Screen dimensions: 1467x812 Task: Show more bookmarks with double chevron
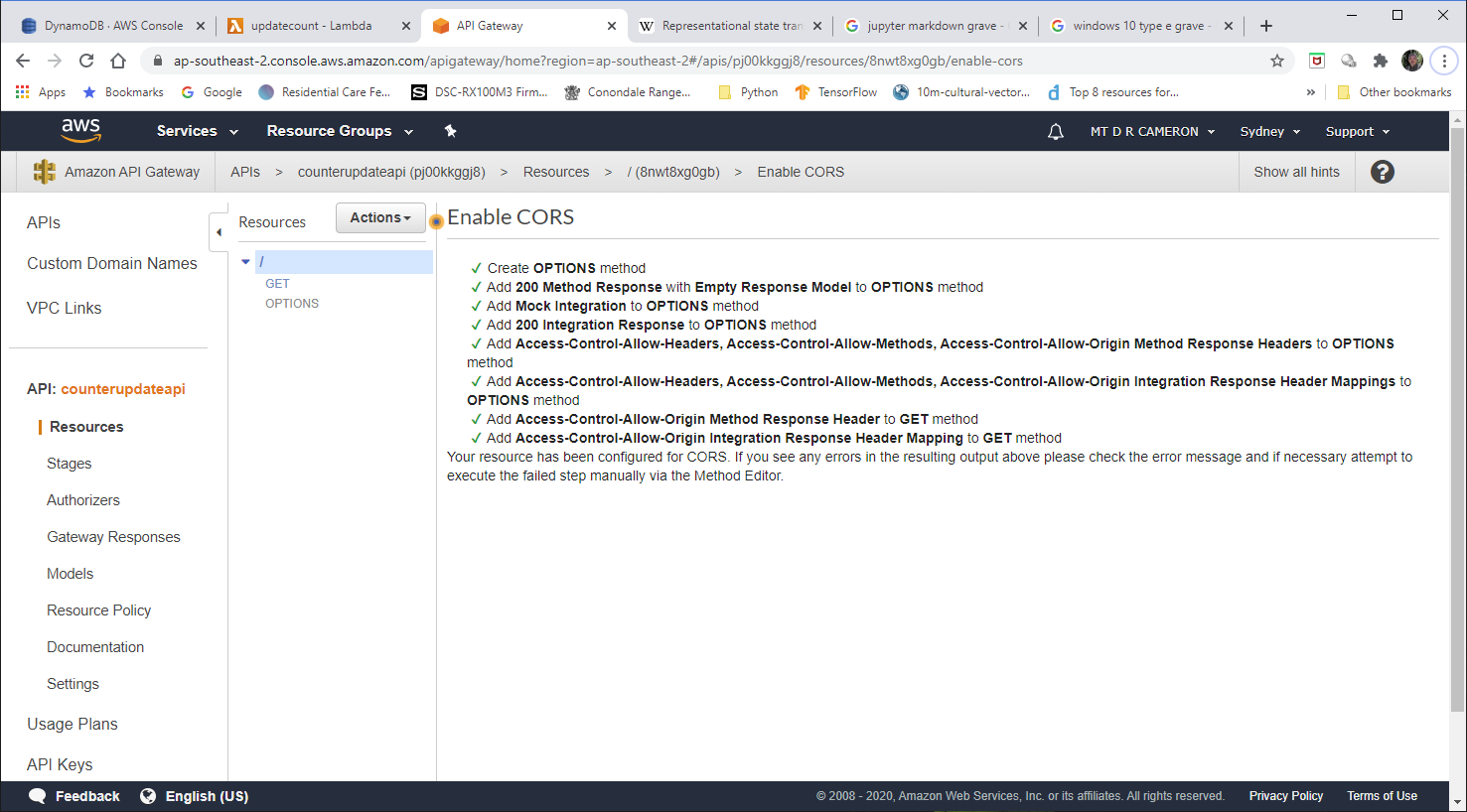[x=1311, y=92]
